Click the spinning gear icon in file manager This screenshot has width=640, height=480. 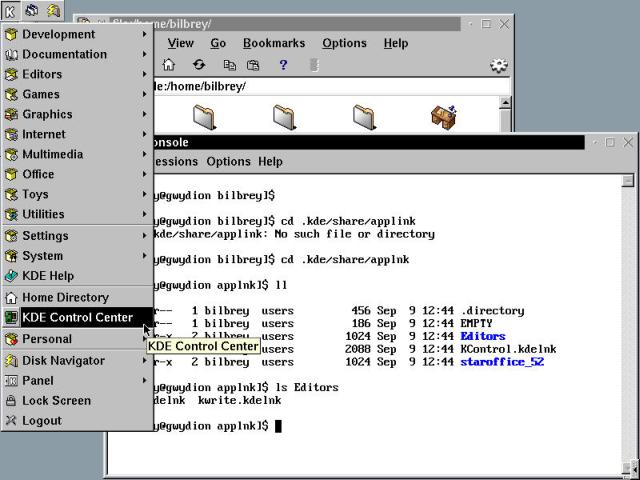coord(498,66)
